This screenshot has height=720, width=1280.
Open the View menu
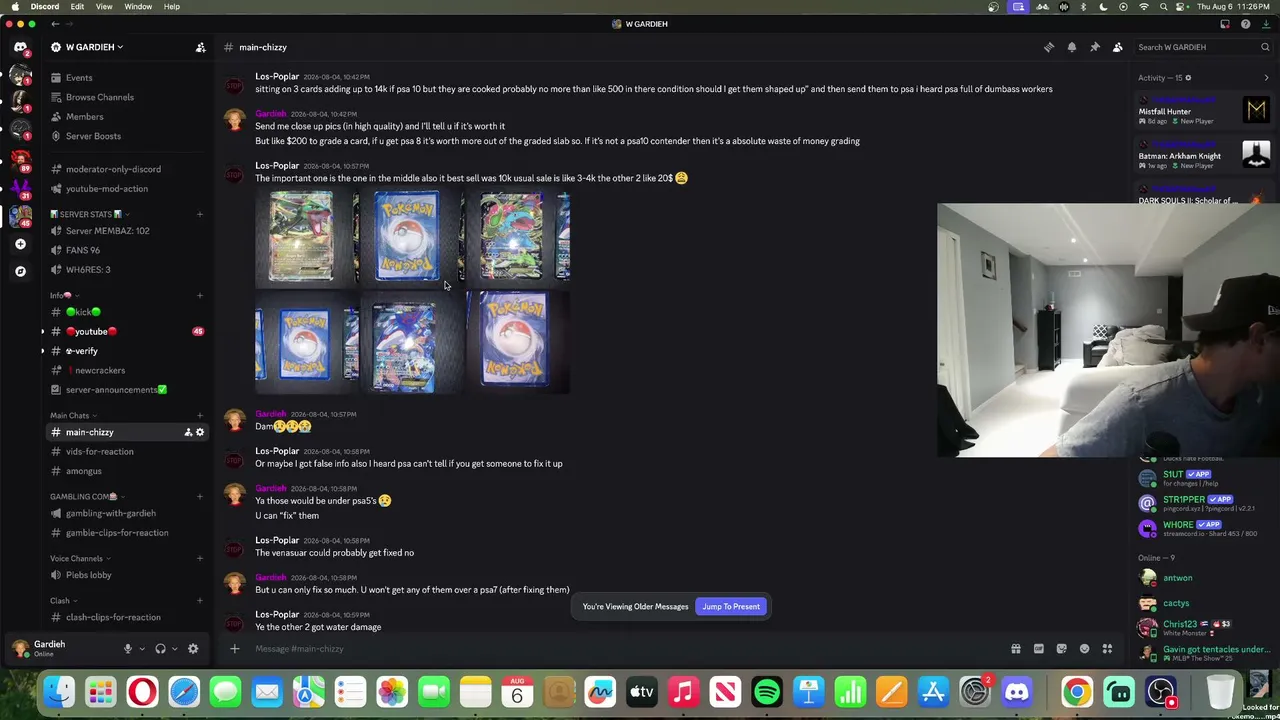click(104, 7)
